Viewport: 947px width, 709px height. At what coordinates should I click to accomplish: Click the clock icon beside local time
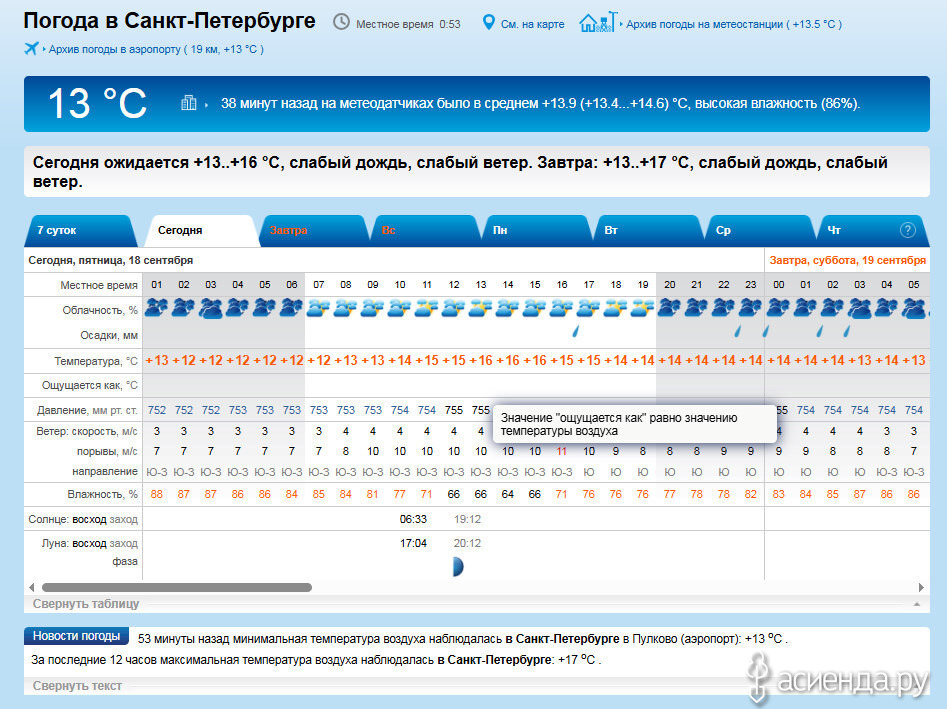click(x=341, y=22)
